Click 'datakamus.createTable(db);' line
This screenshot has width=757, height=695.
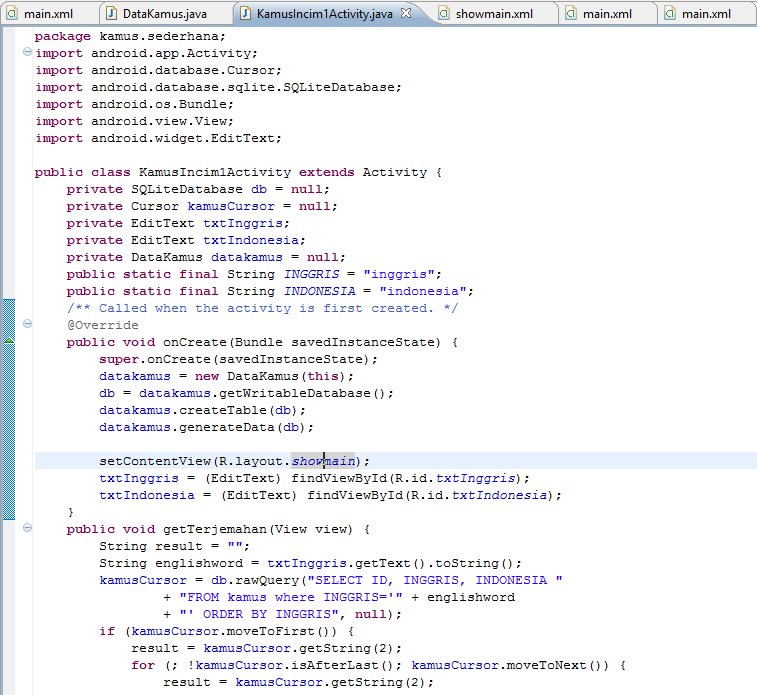coord(202,410)
